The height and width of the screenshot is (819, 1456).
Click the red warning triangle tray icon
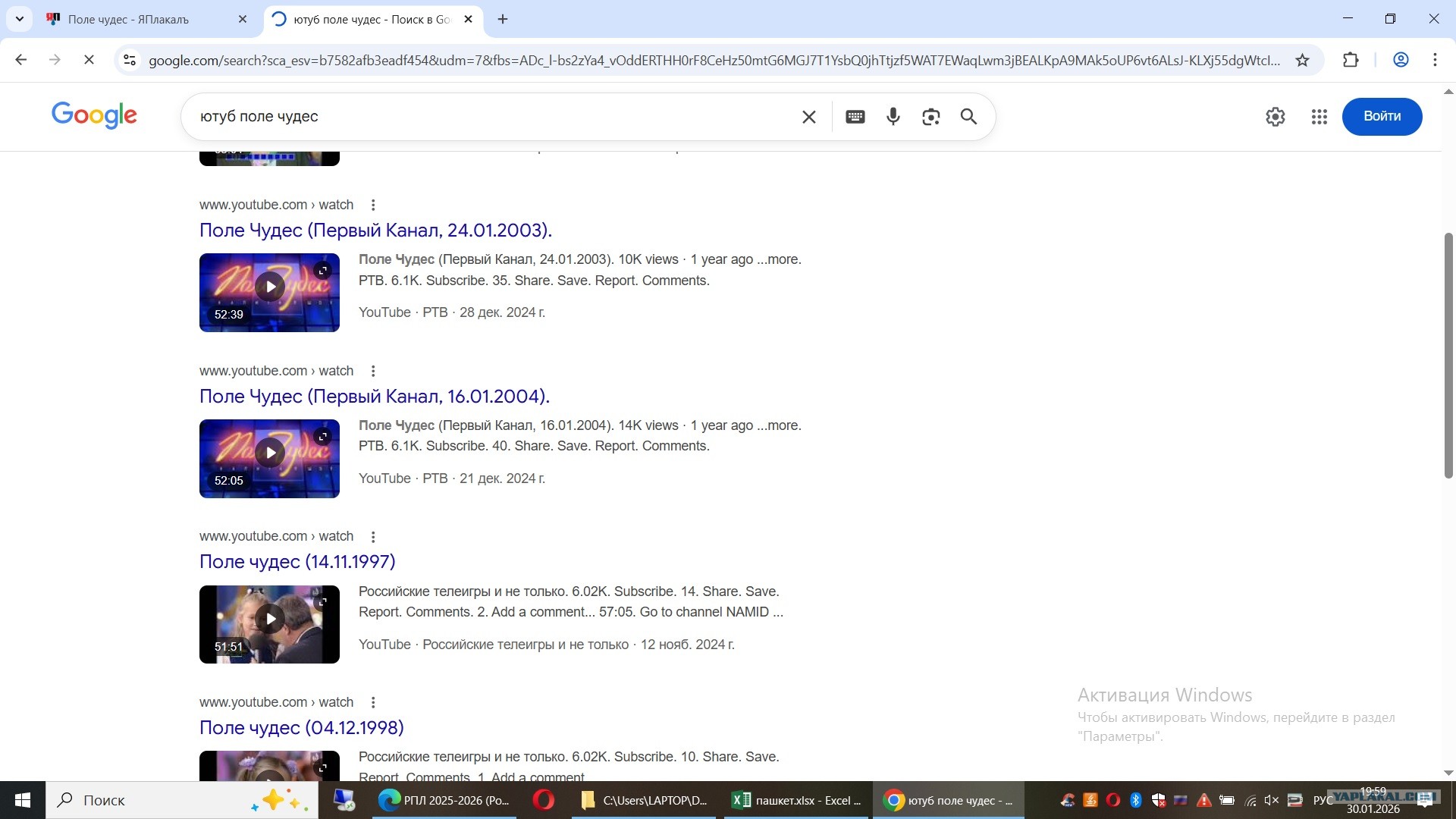pos(1203,800)
